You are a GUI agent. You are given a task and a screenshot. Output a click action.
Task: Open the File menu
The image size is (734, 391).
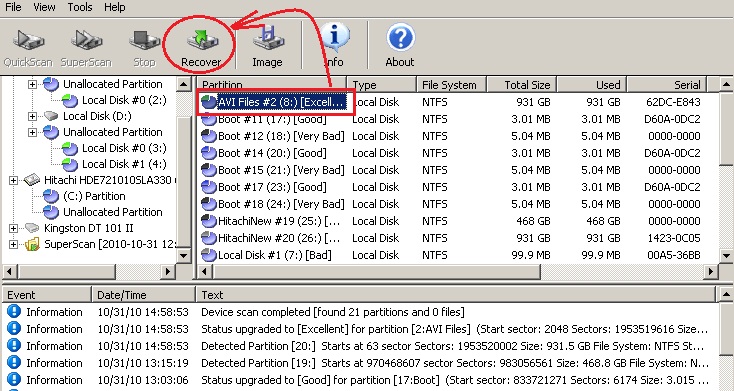(x=13, y=7)
